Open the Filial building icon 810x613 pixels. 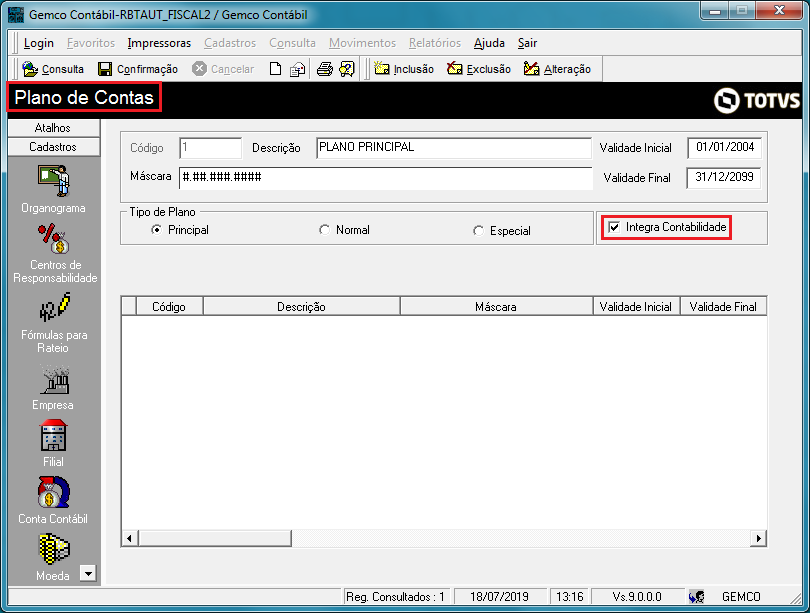click(x=54, y=435)
